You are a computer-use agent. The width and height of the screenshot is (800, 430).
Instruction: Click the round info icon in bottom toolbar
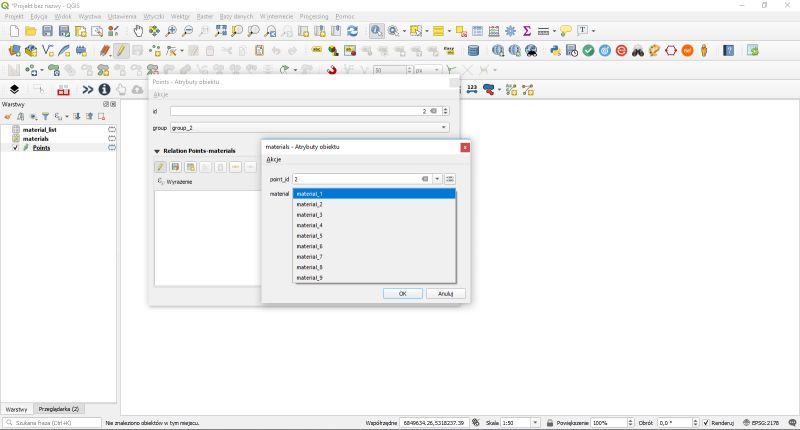tap(104, 90)
